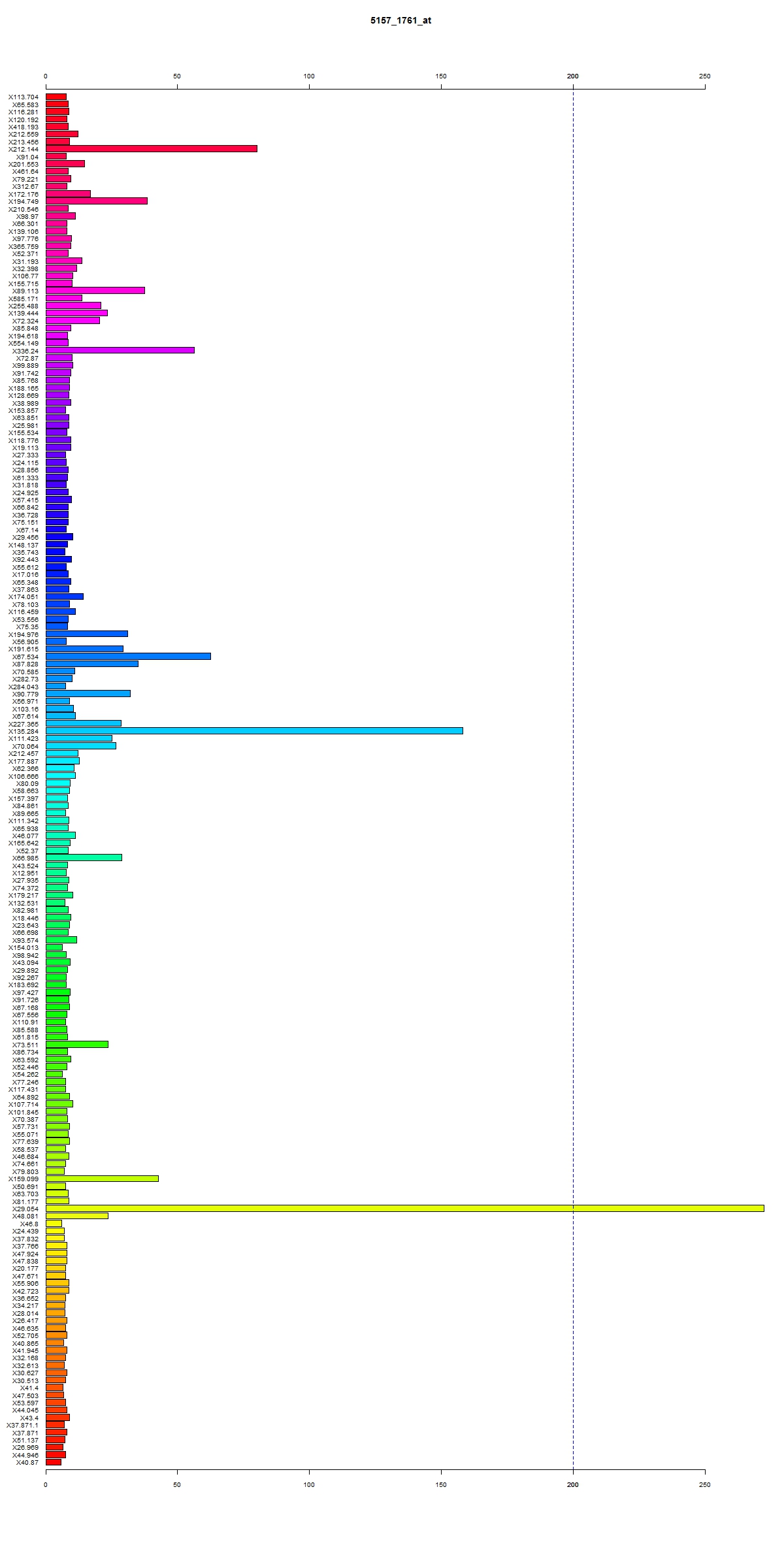
Task: Select the longest yellow bar for X29.054
Action: point(405,1208)
